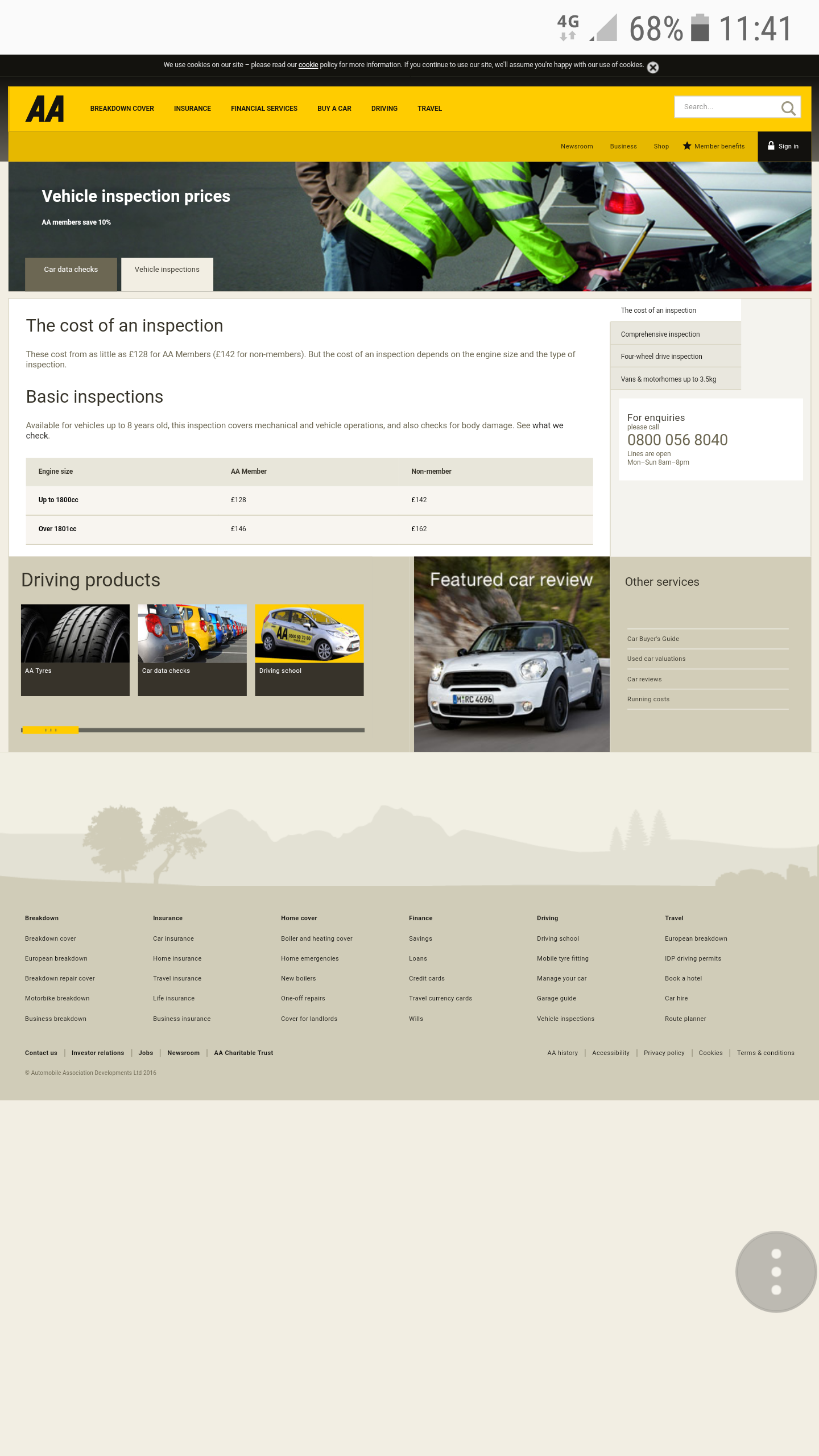819x1456 pixels.
Task: Open Route planner footer link
Action: [x=685, y=1019]
